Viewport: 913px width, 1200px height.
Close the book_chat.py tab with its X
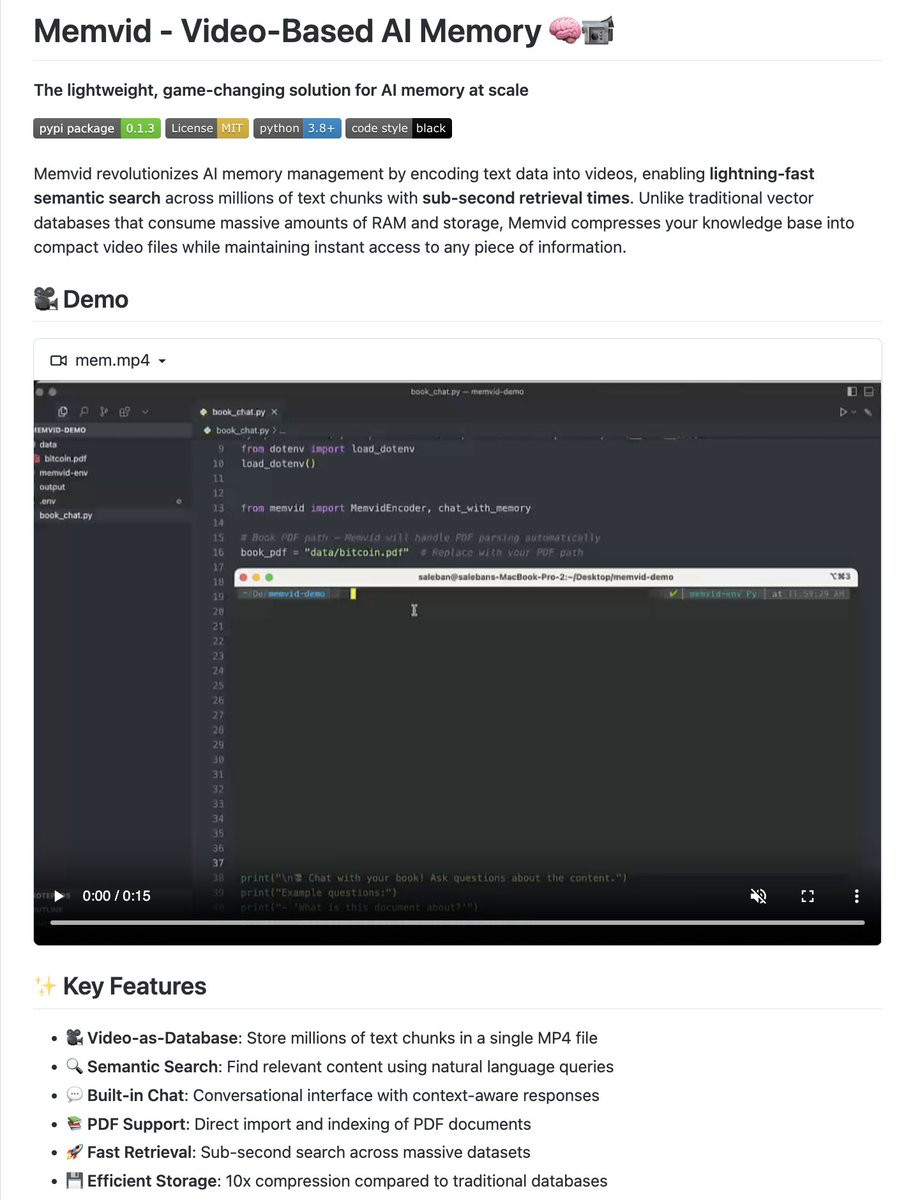pyautogui.click(x=275, y=412)
